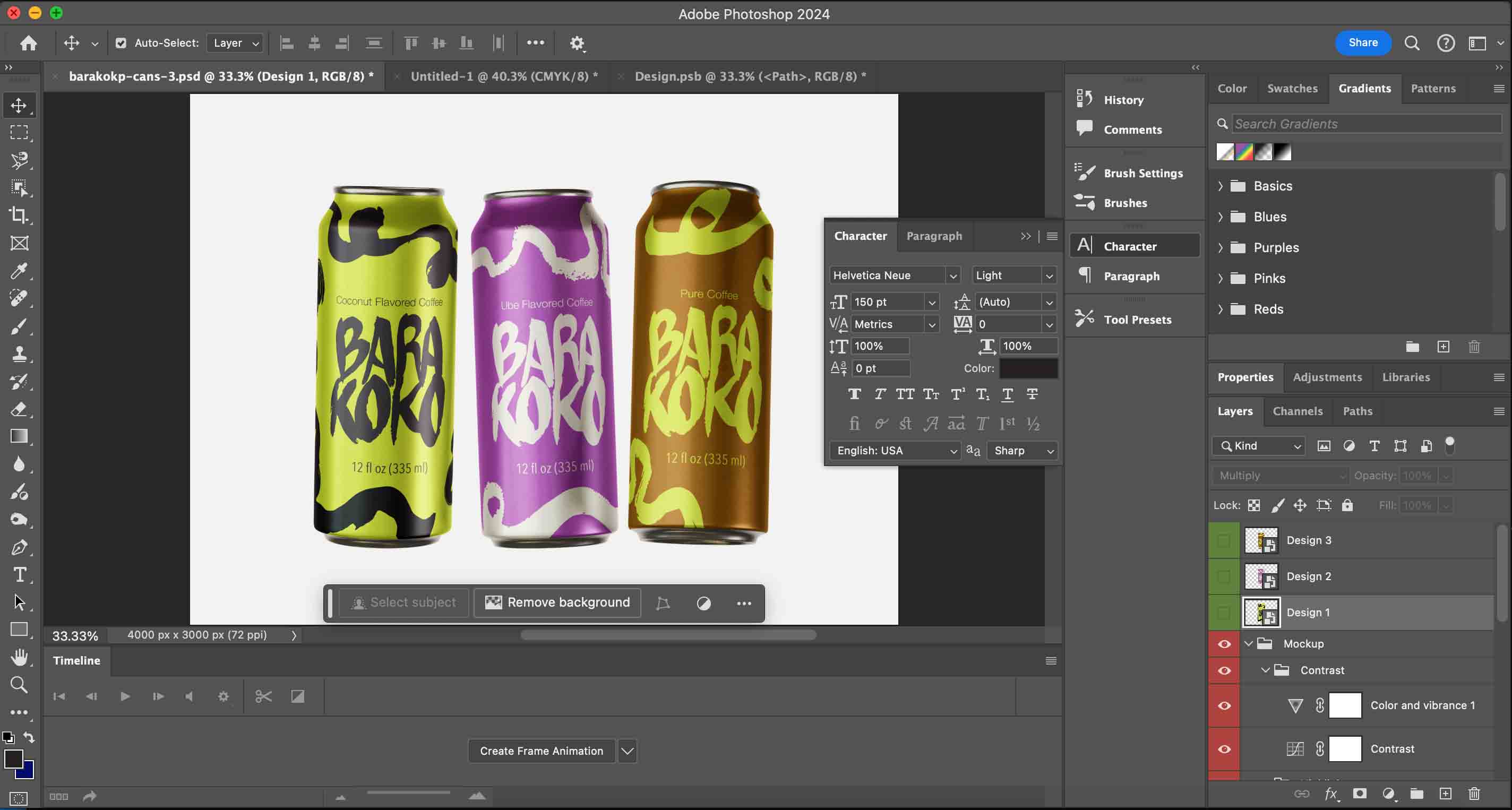Select the Hand tool
The width and height of the screenshot is (1512, 810).
coord(19,657)
